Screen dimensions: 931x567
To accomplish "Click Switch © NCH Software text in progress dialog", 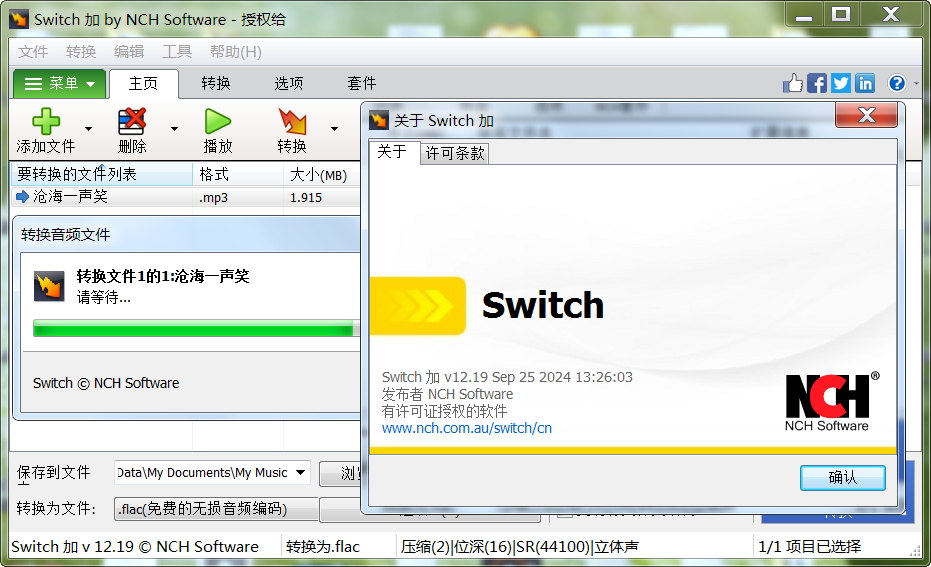I will tap(106, 383).
